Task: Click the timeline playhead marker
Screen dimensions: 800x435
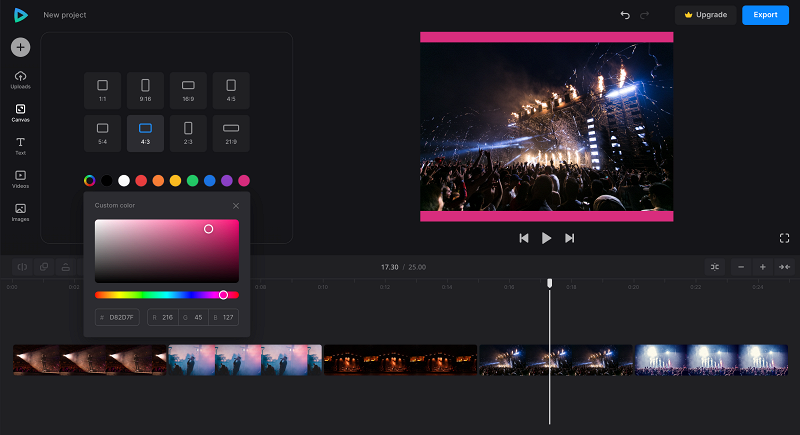Action: [x=549, y=283]
